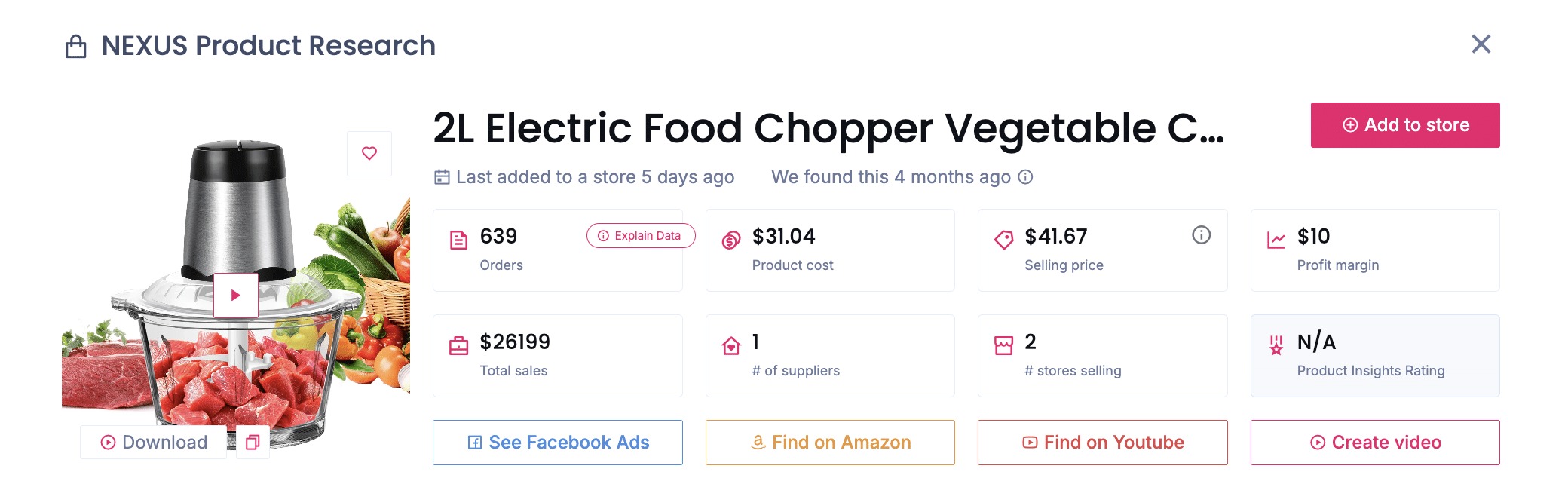Open the Explain Data tooltip
The width and height of the screenshot is (1568, 484).
(640, 235)
